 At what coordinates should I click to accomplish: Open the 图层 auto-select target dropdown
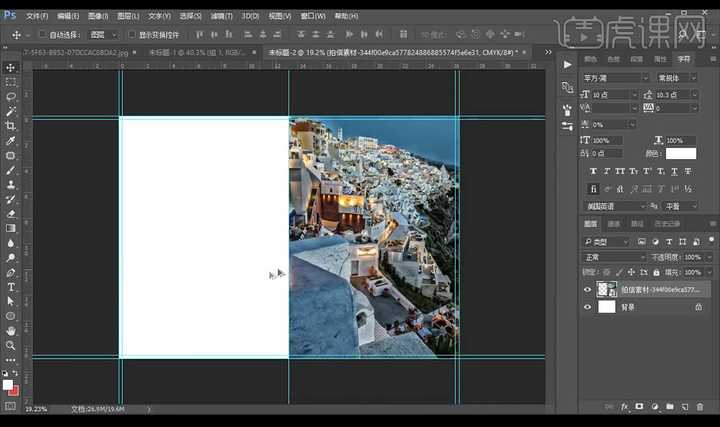(x=104, y=35)
